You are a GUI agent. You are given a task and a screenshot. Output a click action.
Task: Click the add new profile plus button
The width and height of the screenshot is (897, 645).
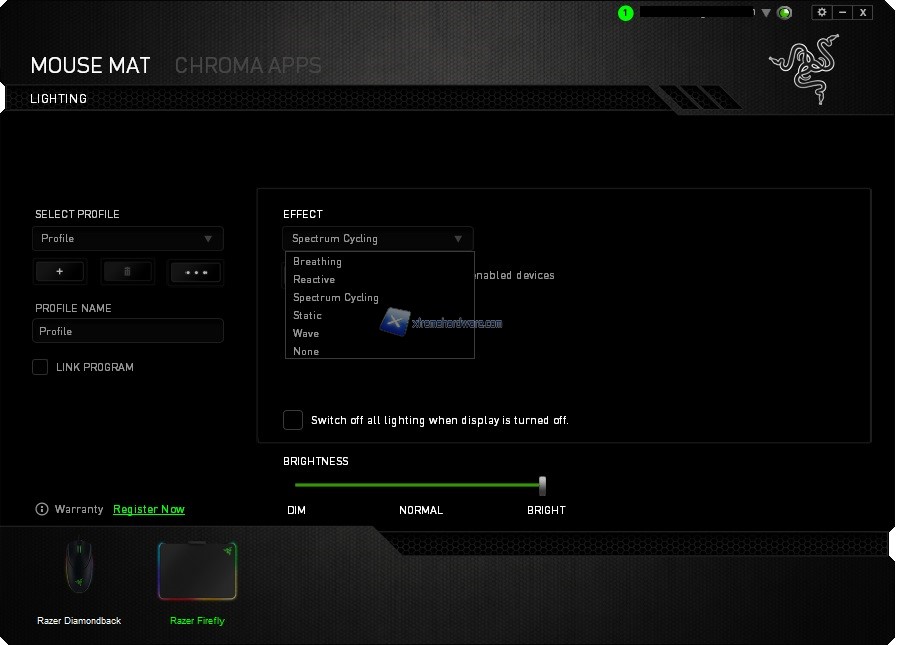click(x=60, y=271)
